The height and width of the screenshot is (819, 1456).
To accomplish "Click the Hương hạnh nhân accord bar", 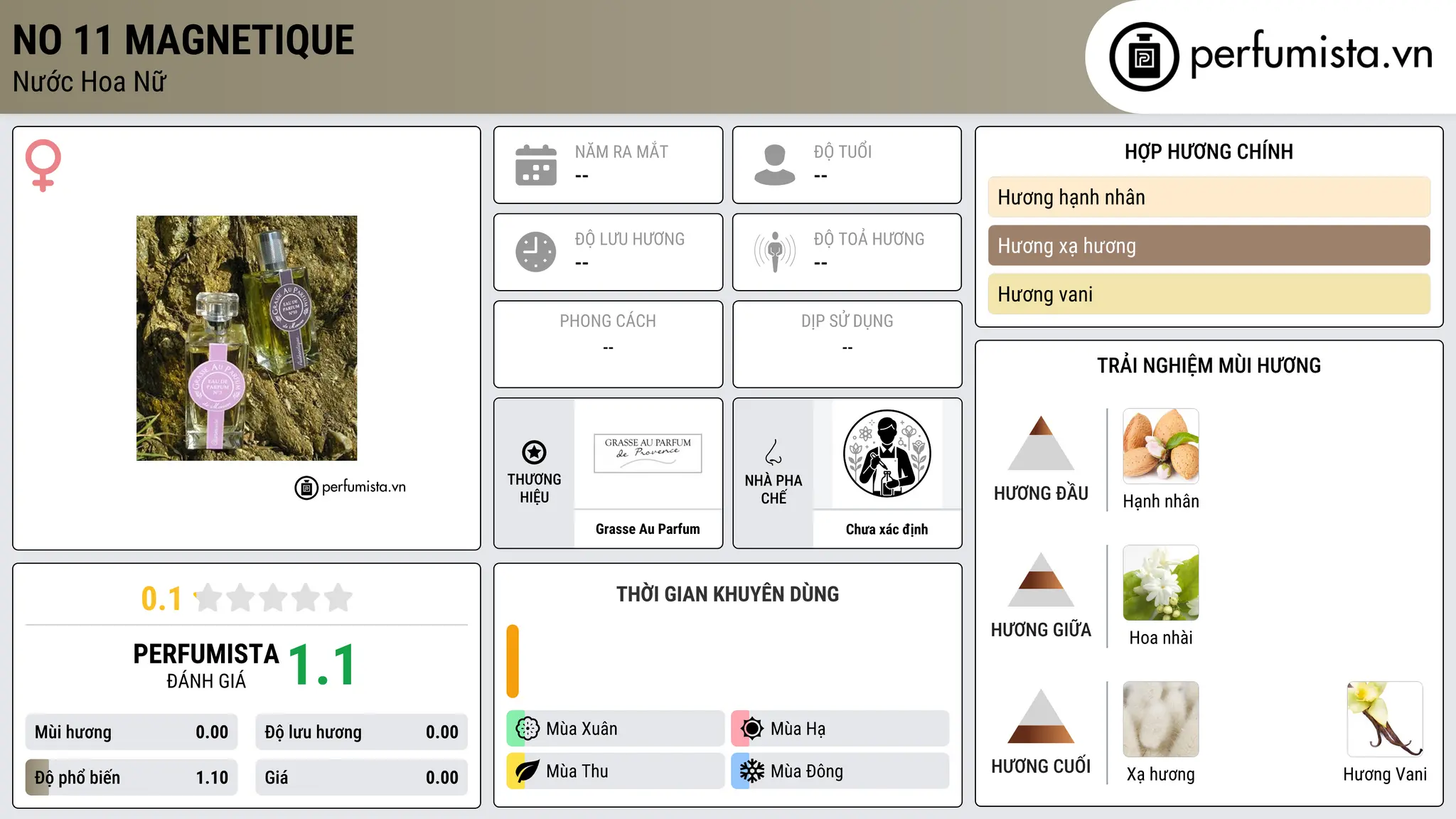I will point(1209,197).
